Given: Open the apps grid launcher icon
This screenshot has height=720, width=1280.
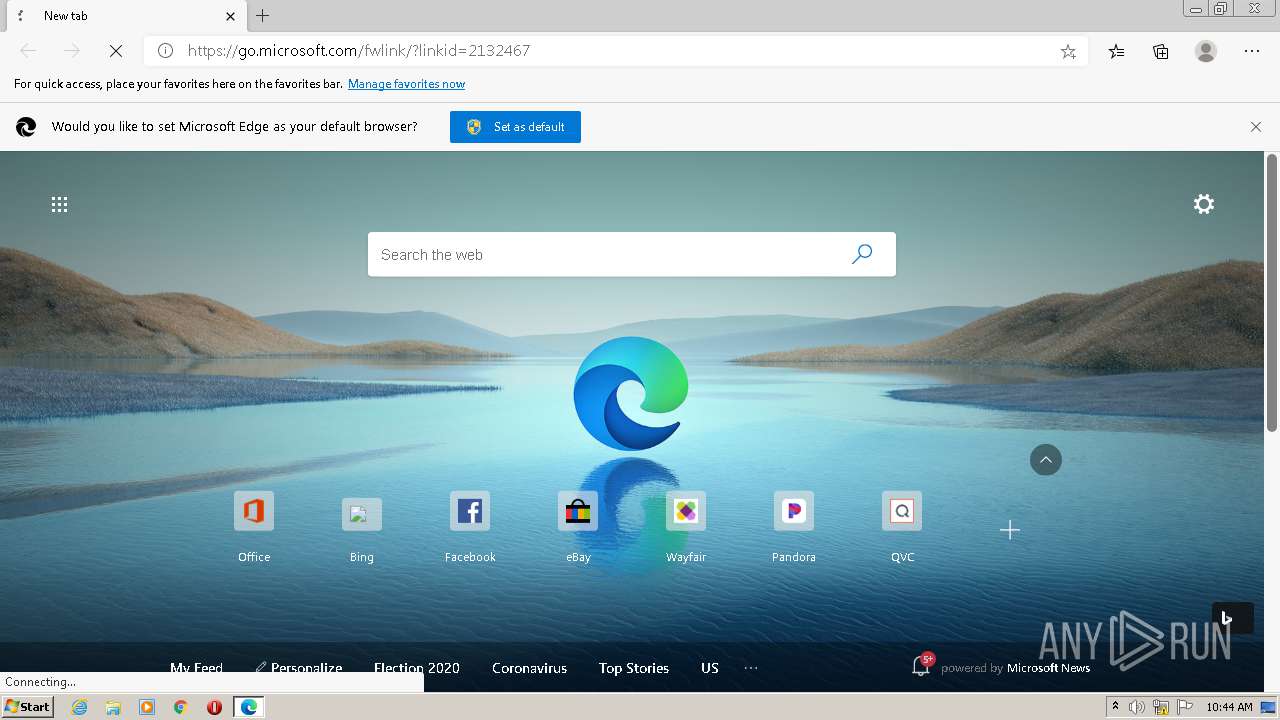Looking at the screenshot, I should coord(59,204).
